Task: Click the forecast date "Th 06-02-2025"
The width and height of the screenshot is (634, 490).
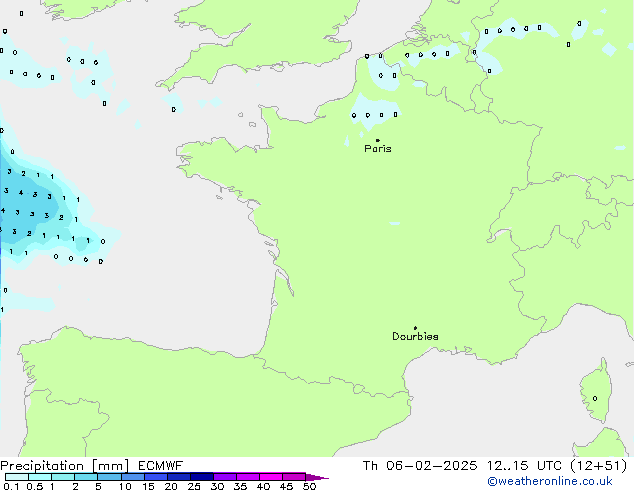Action: tap(420, 466)
